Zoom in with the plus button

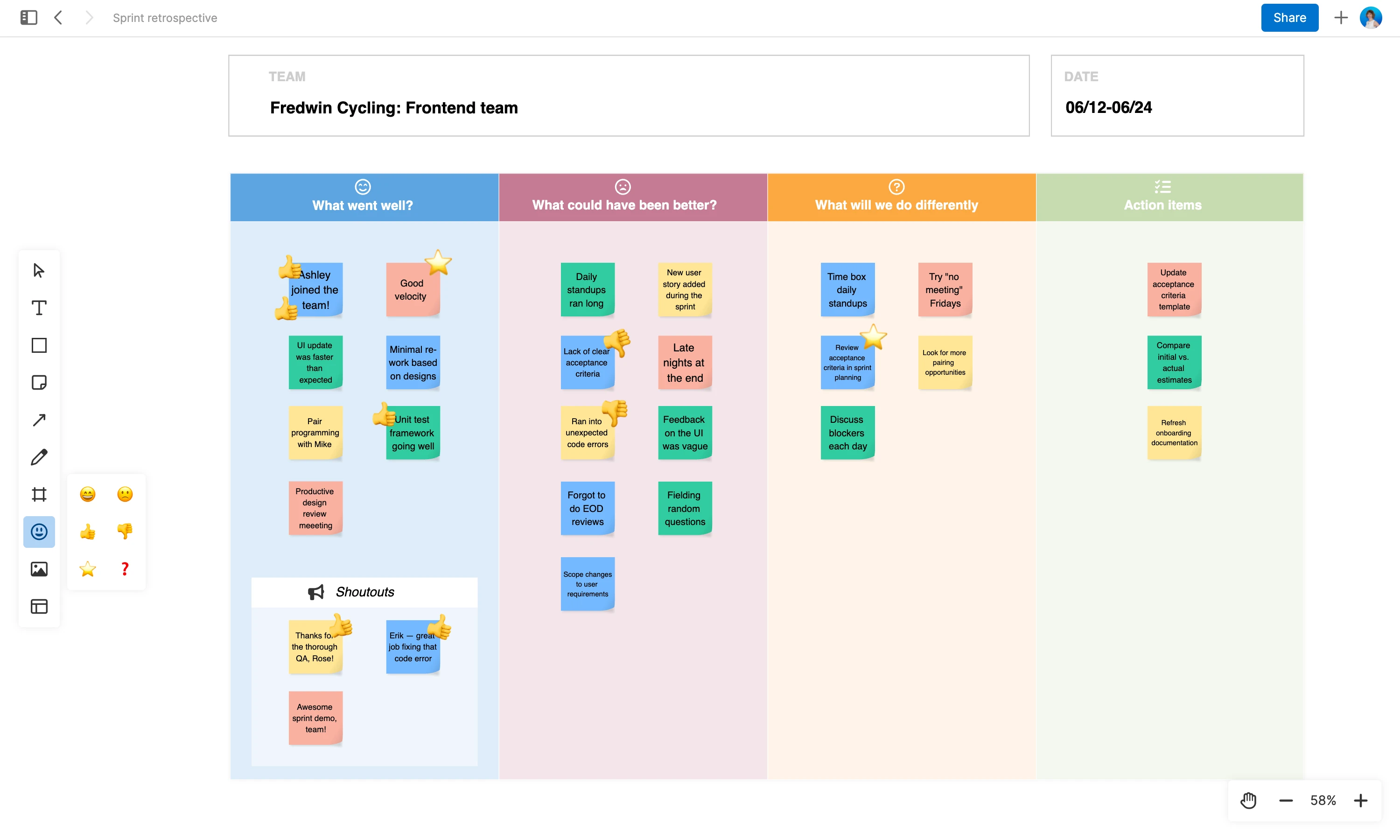(1360, 800)
